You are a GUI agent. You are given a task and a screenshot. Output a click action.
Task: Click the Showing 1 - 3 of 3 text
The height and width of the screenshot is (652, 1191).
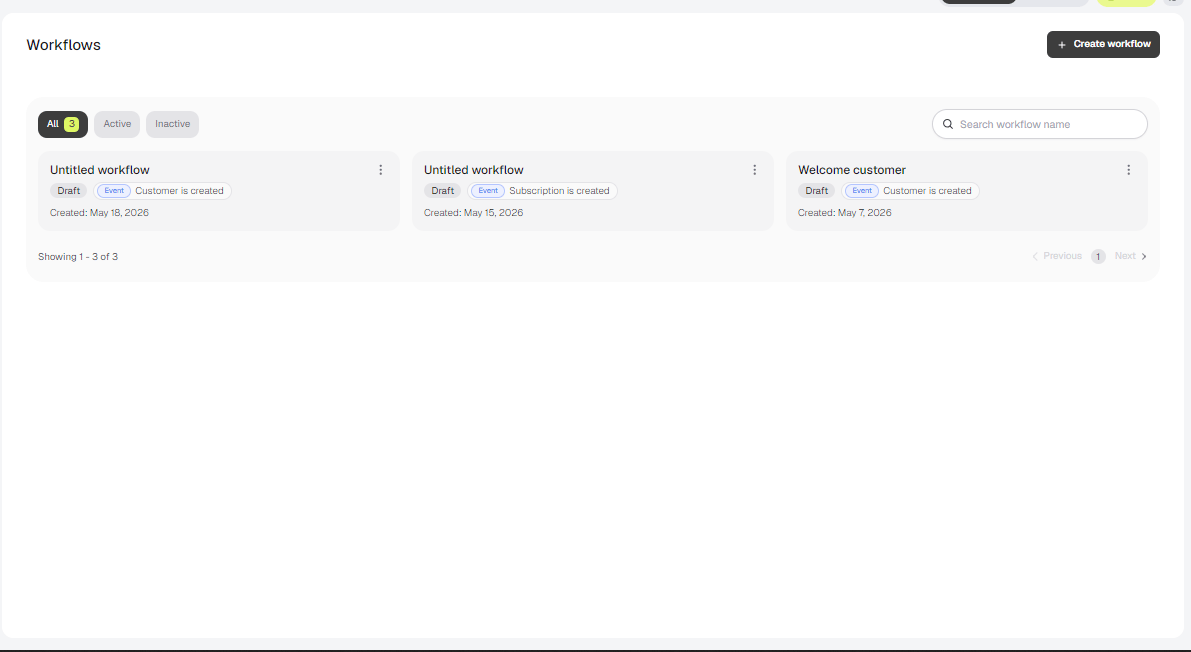[x=78, y=257]
